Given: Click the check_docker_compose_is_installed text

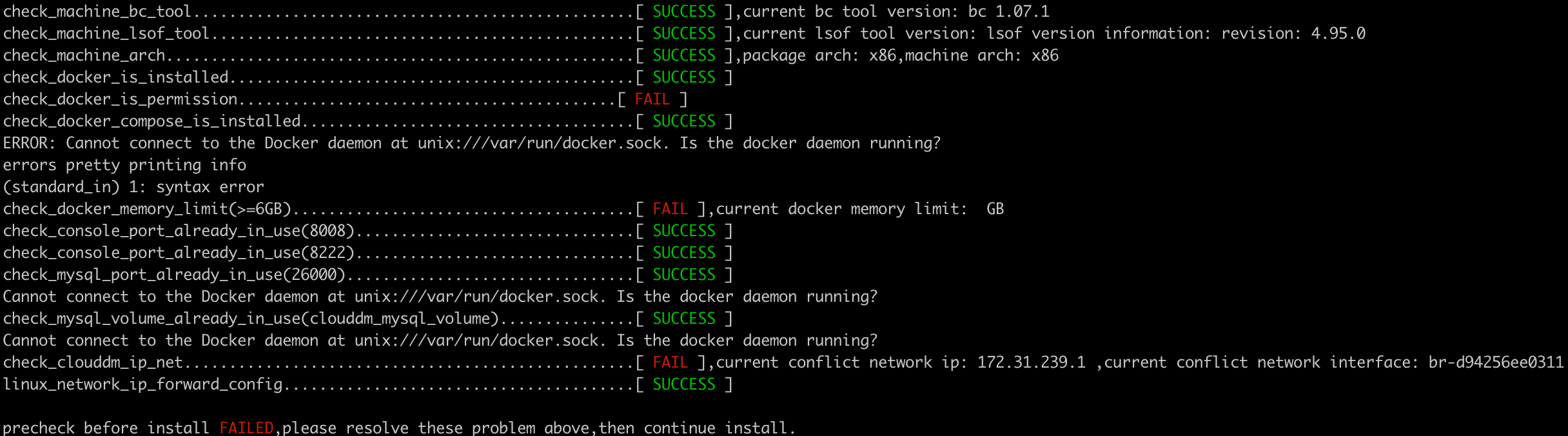Looking at the screenshot, I should coord(152,121).
